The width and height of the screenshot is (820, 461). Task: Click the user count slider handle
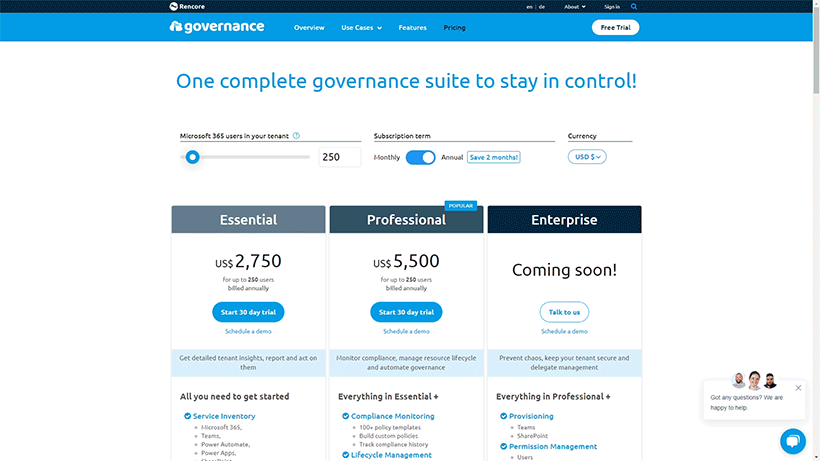point(192,157)
